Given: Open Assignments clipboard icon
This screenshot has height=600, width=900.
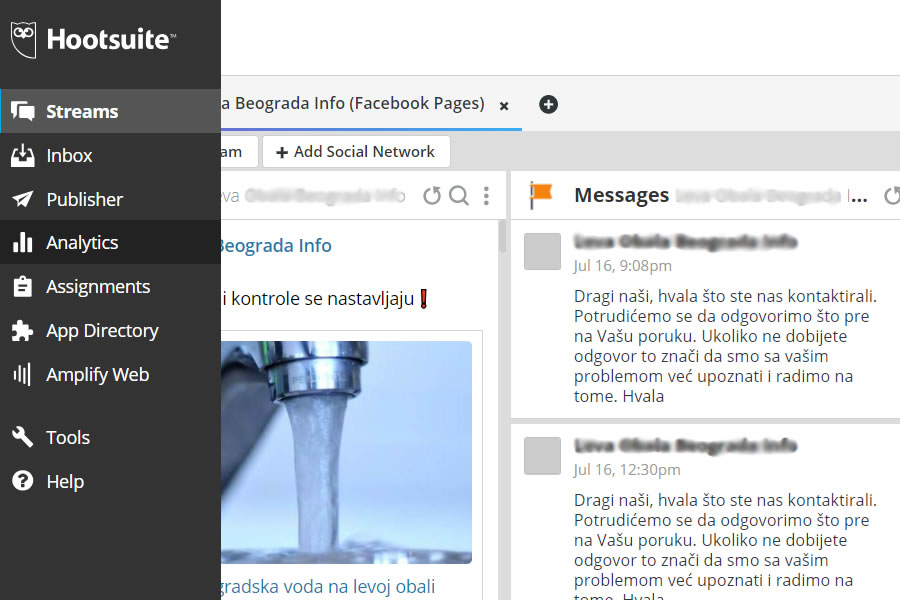Looking at the screenshot, I should pos(23,287).
